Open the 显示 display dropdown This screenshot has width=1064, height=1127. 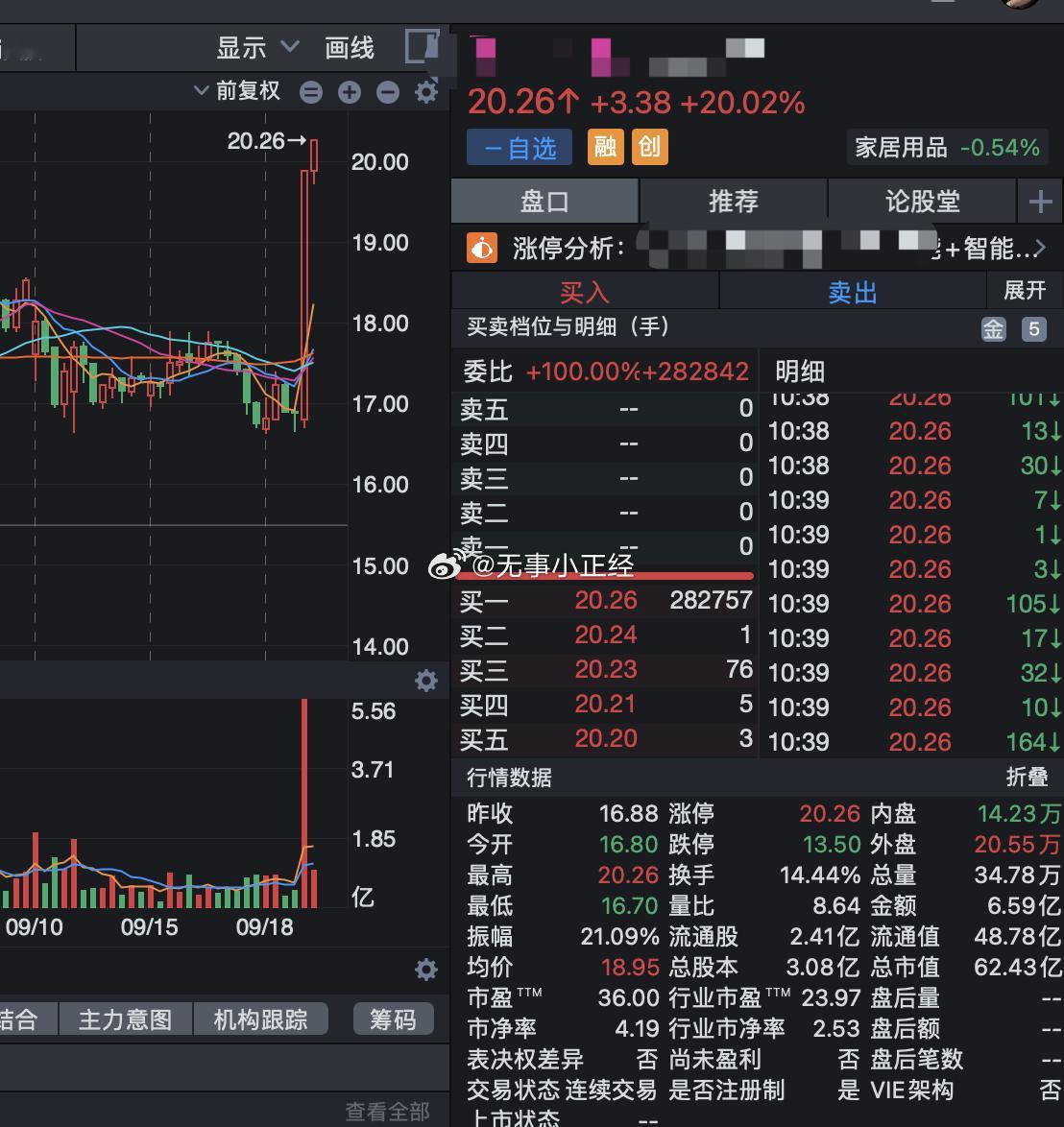point(257,48)
